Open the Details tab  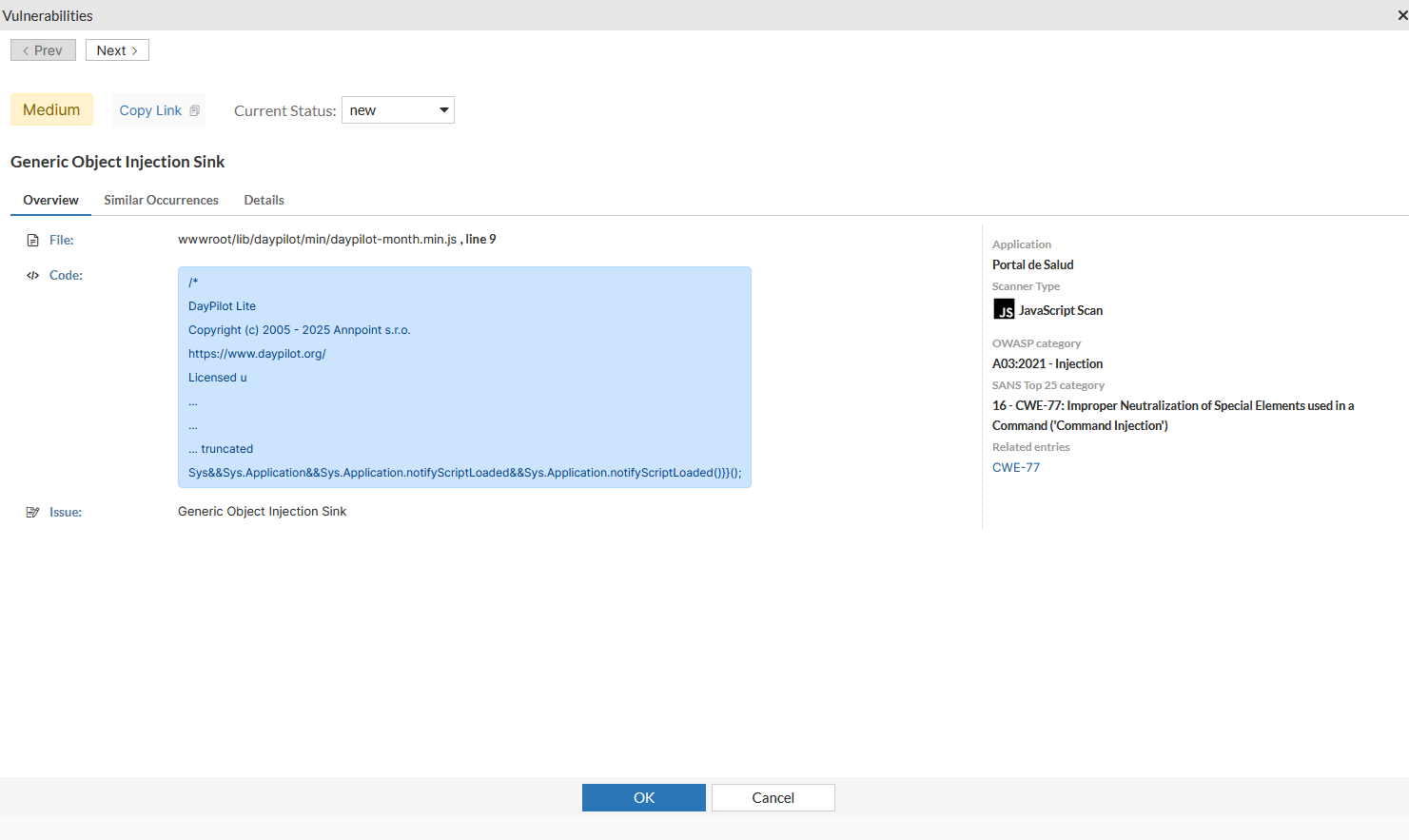(x=264, y=200)
